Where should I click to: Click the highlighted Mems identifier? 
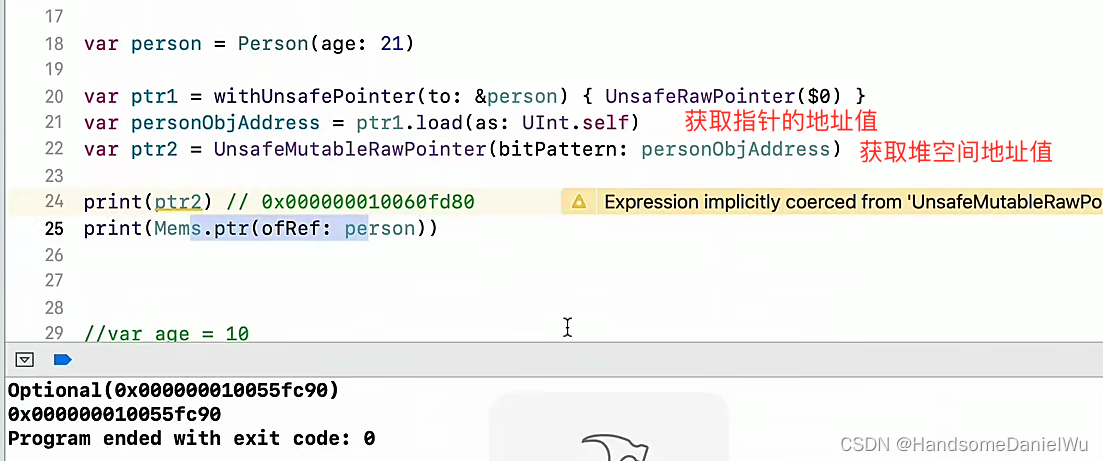pyautogui.click(x=176, y=228)
